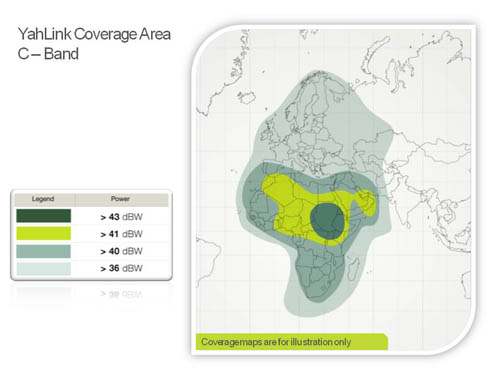This screenshot has height=375, width=500.
Task: Click the '> 40 dBW' power label
Action: pos(121,251)
